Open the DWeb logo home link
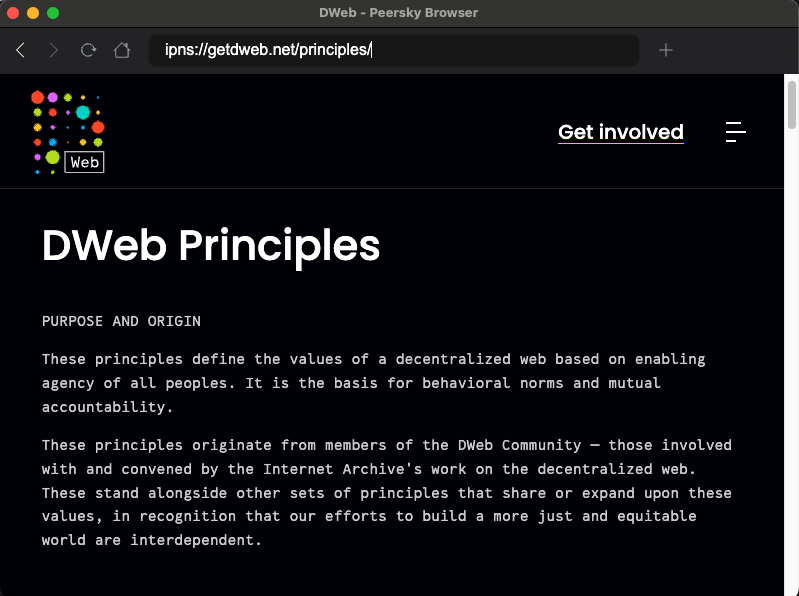Viewport: 799px width, 596px height. click(x=68, y=132)
